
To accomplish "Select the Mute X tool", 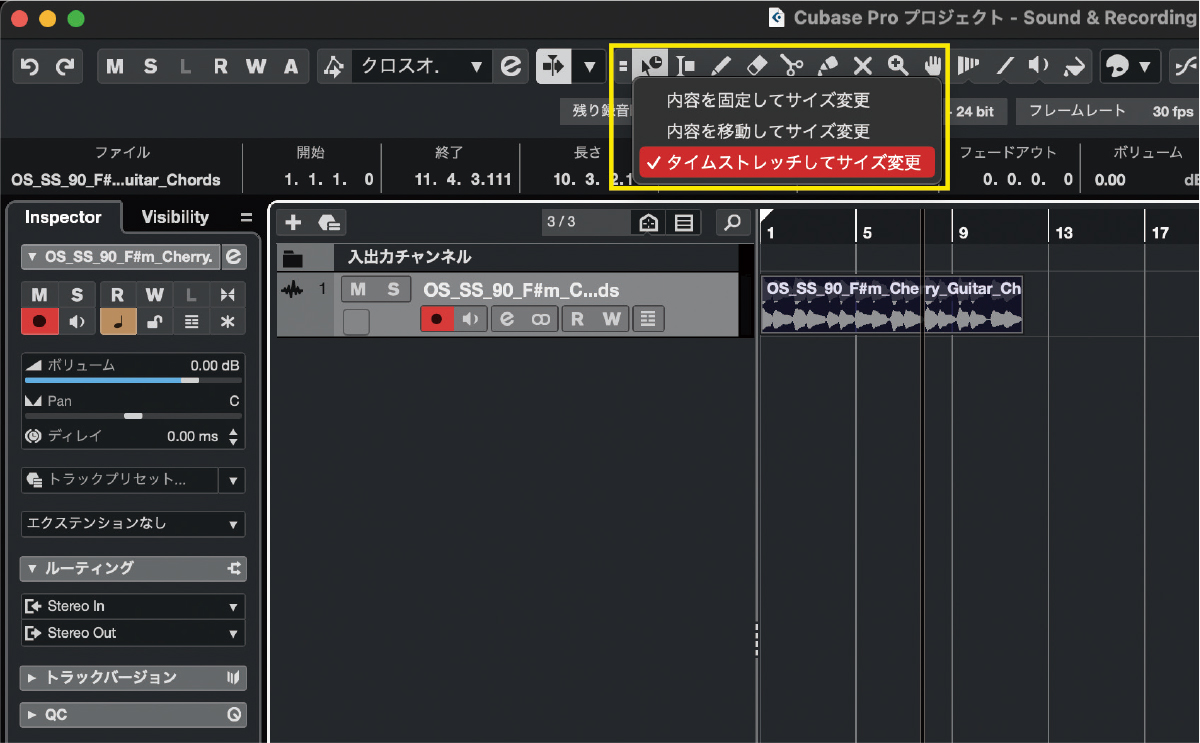I will 863,66.
